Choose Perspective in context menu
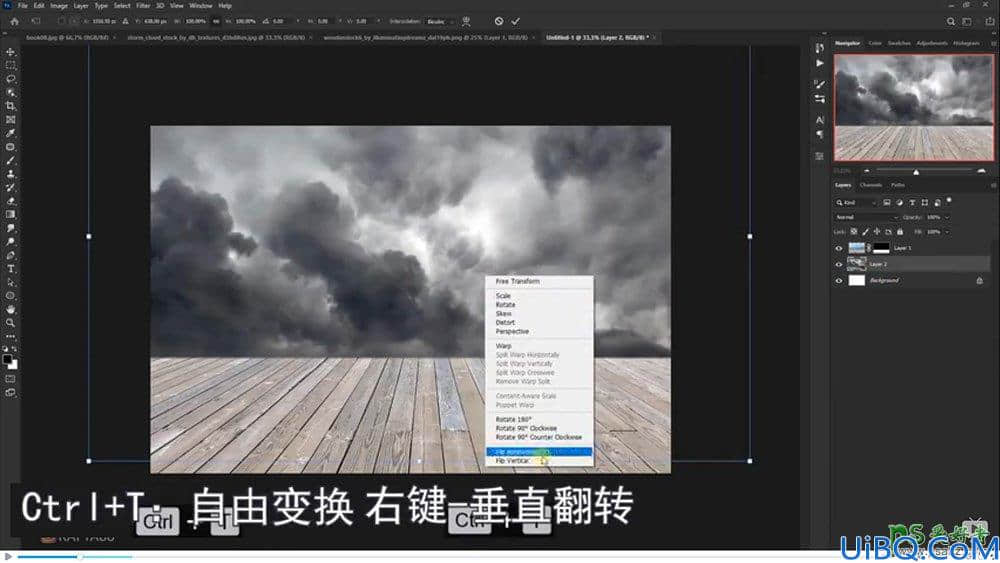 (540, 332)
